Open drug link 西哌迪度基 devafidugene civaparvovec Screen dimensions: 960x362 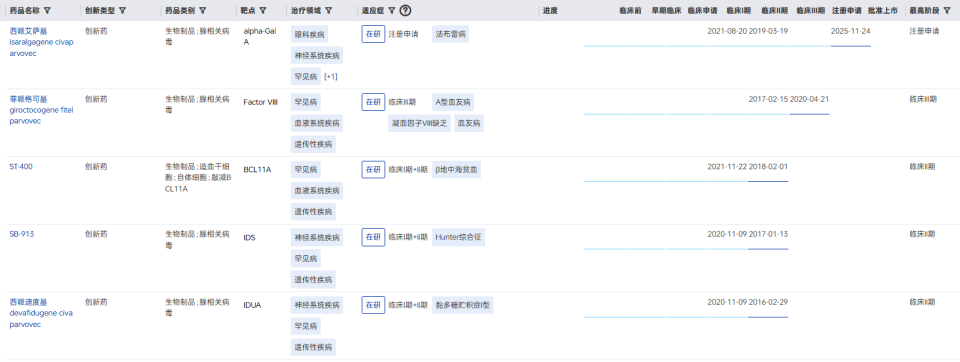(x=41, y=313)
